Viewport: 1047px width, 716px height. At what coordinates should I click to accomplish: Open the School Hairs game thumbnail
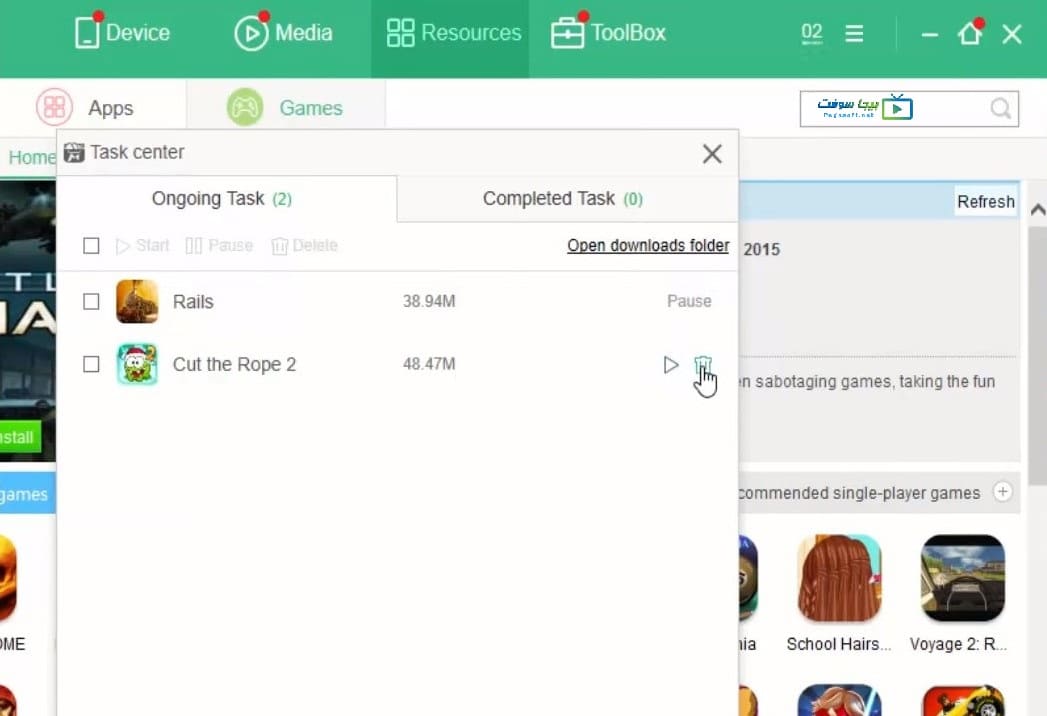point(839,578)
